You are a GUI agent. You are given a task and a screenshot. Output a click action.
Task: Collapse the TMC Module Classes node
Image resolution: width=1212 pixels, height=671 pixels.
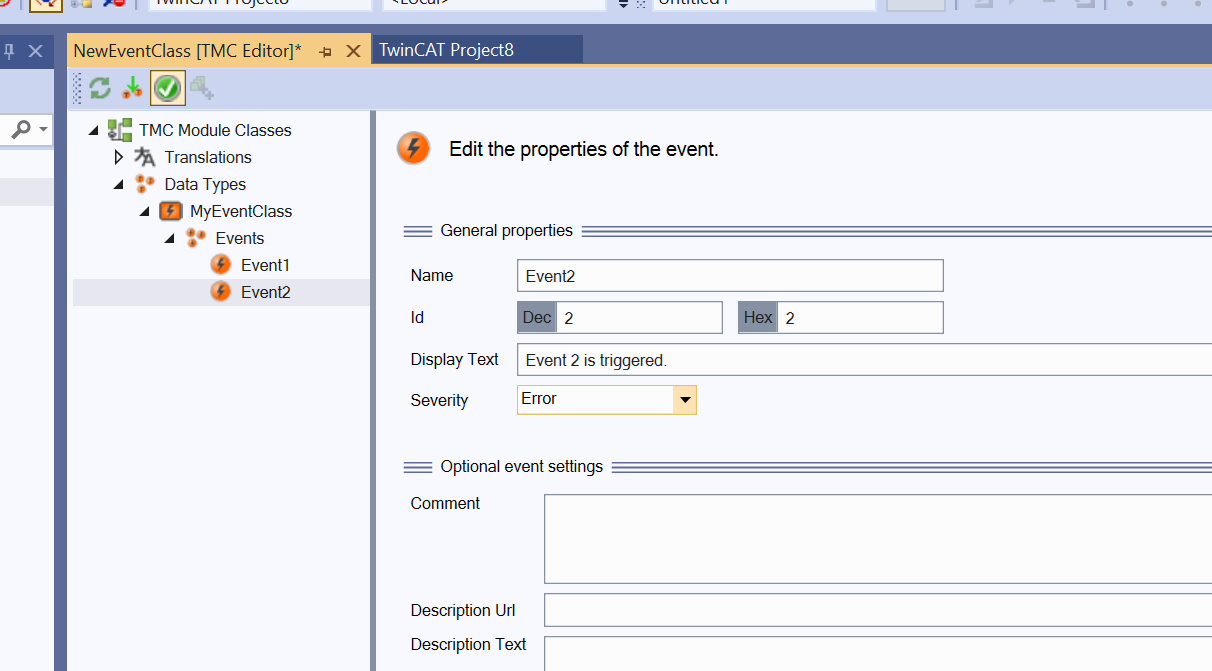(94, 130)
